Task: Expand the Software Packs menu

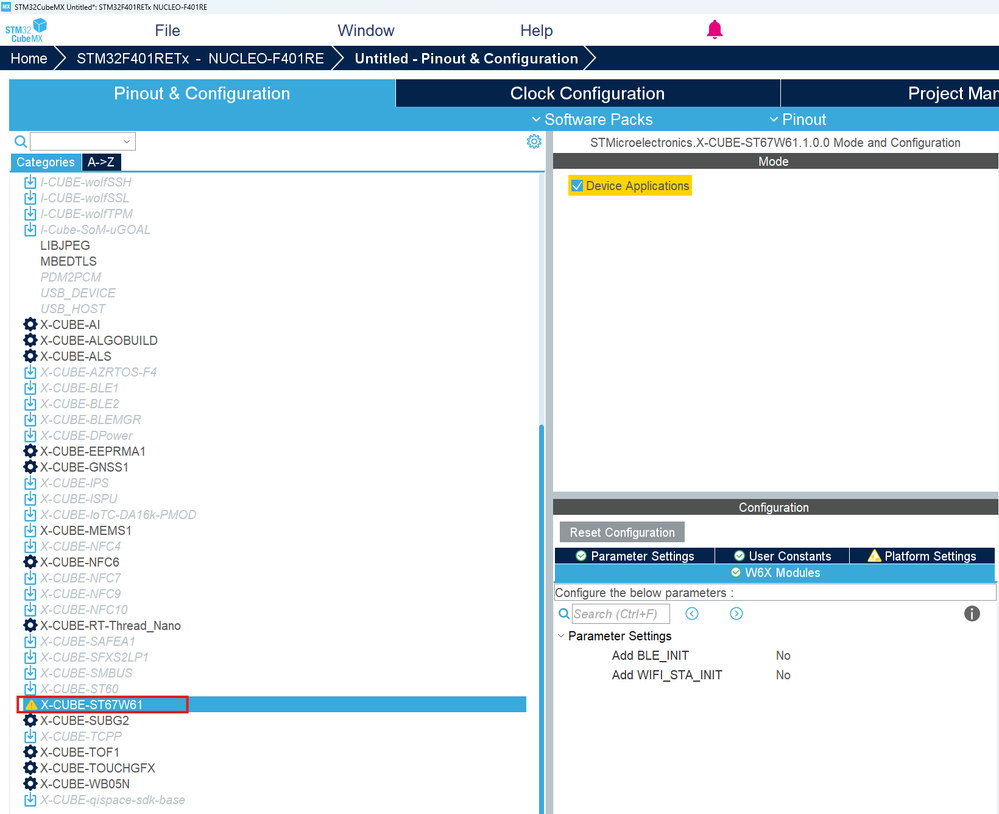Action: pos(592,120)
